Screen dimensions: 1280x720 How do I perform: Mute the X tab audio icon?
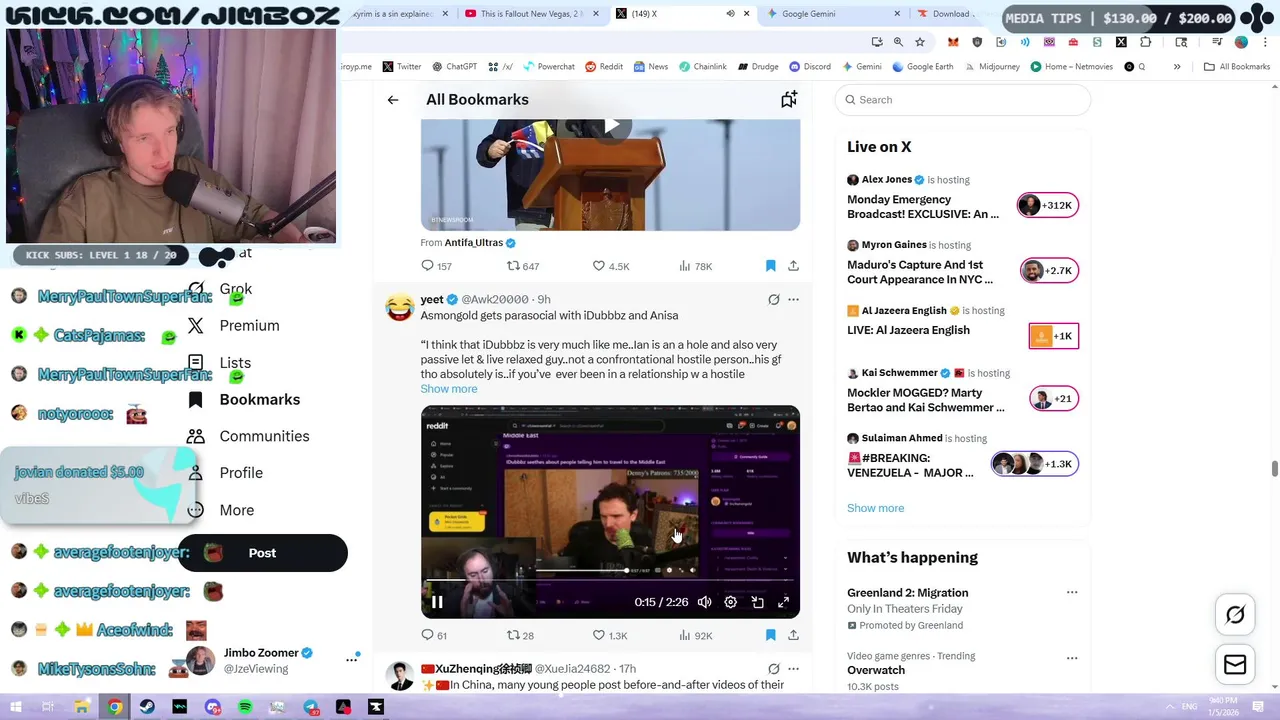tap(730, 14)
